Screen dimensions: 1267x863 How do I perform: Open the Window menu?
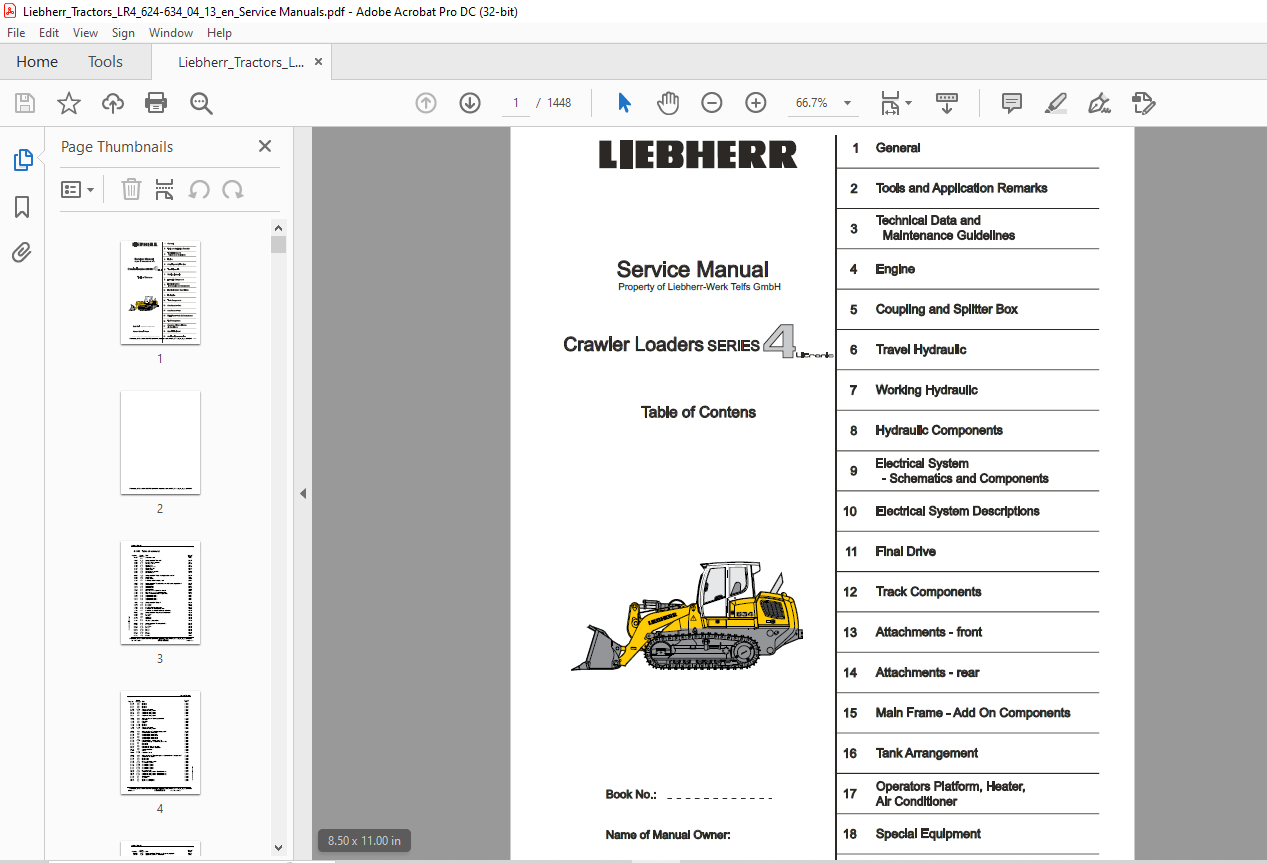pos(171,33)
